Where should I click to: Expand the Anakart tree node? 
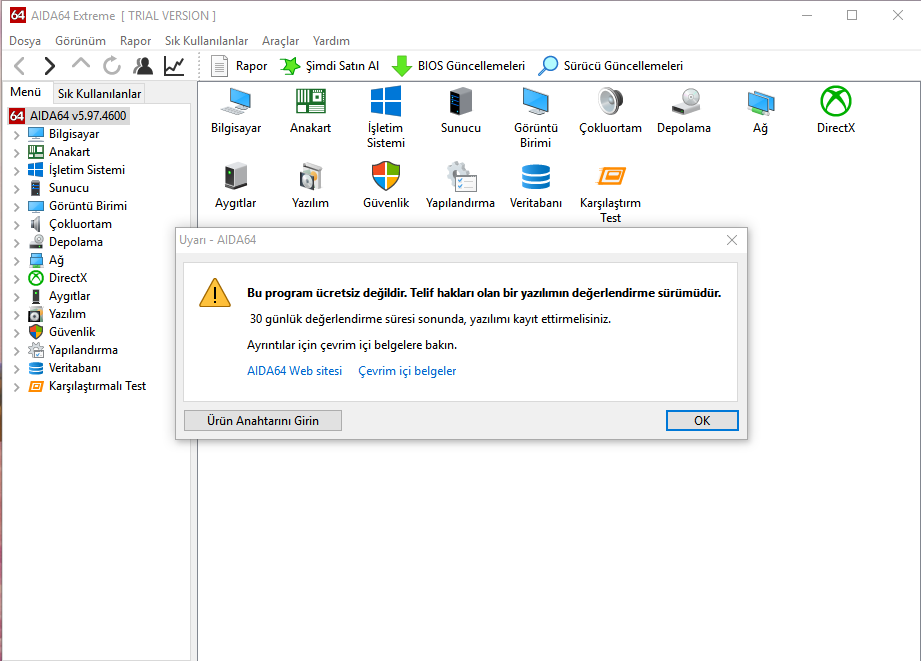(16, 153)
